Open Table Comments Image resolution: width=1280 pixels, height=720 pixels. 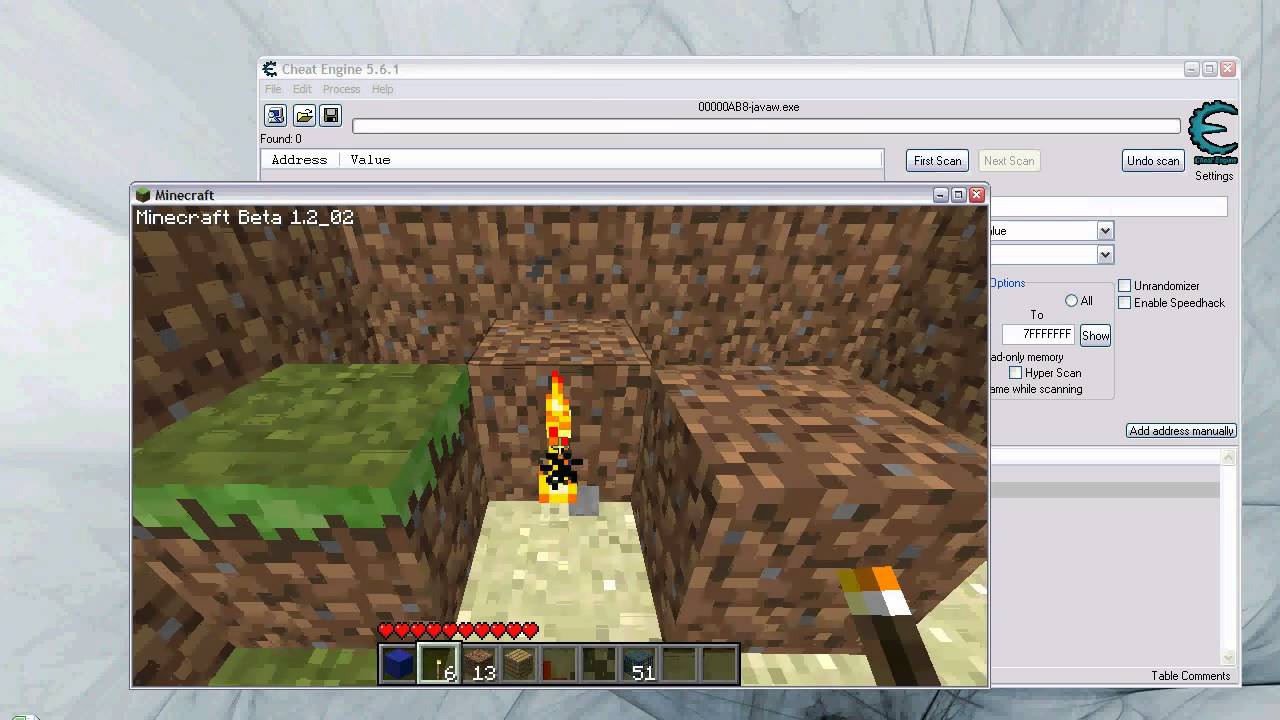pos(1190,676)
